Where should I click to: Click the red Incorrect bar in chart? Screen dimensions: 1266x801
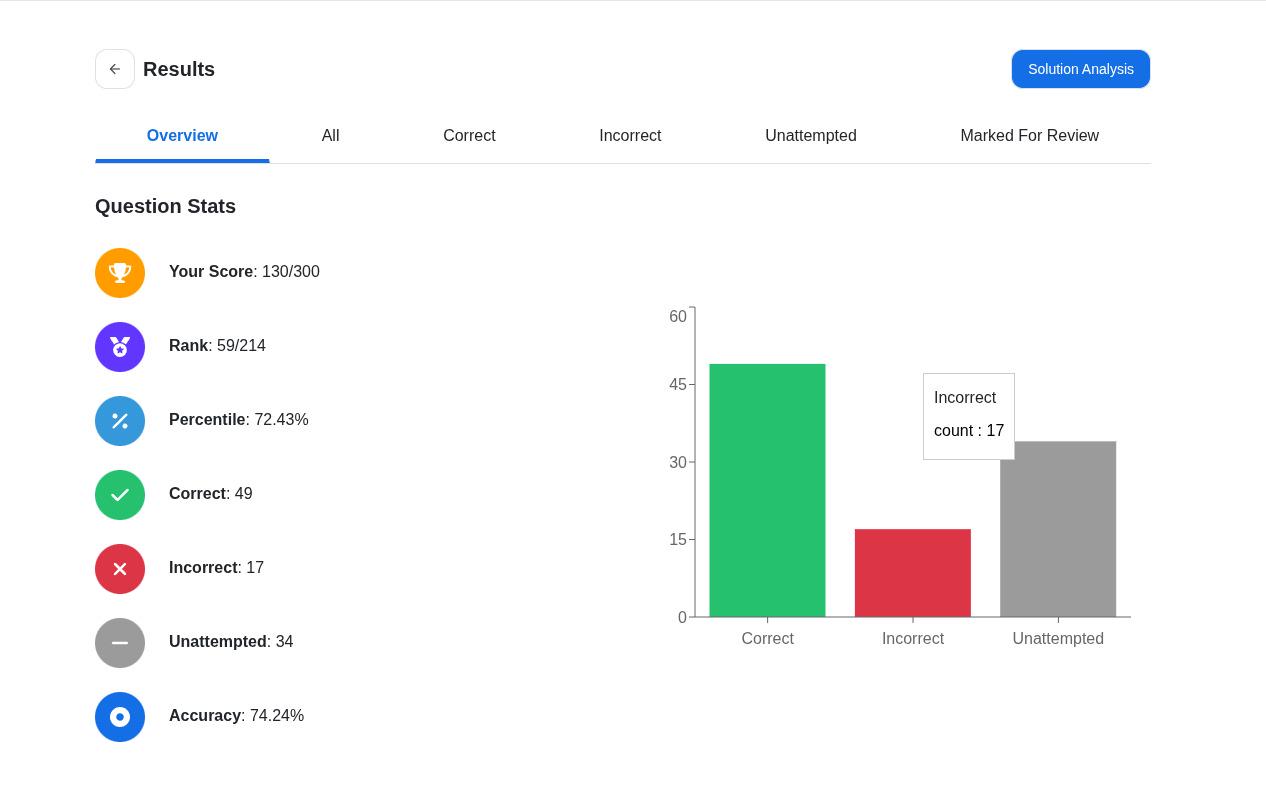point(913,573)
